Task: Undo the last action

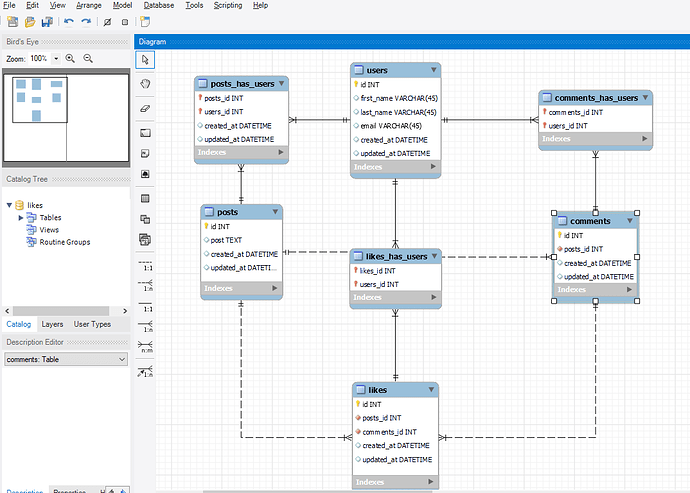Action: (x=69, y=22)
